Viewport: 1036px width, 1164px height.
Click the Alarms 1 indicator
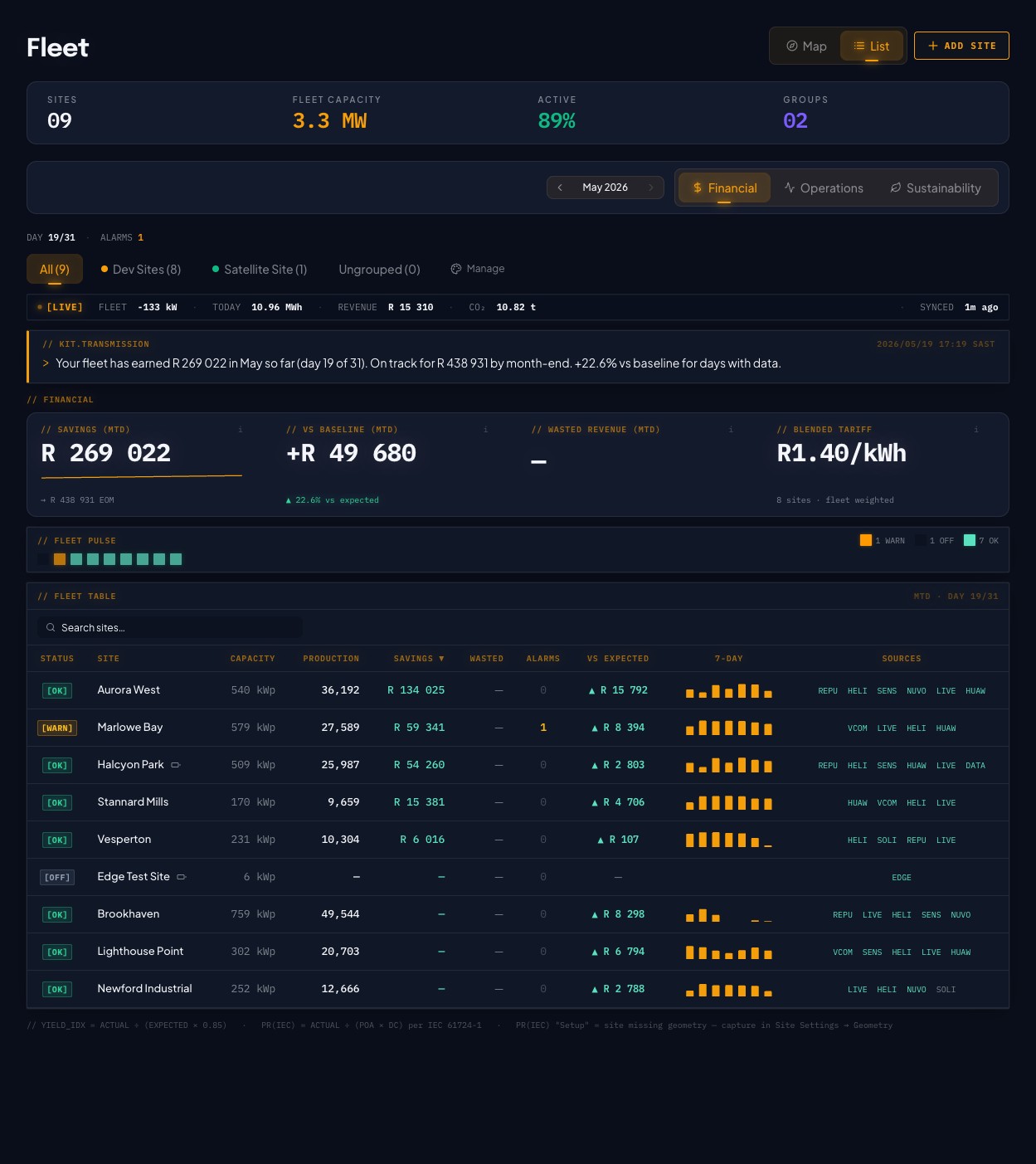122,237
